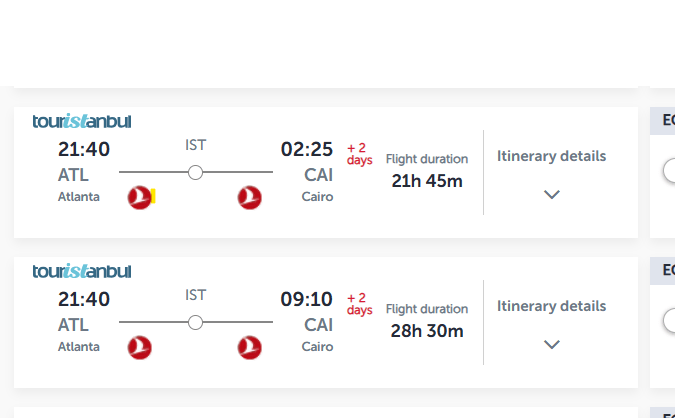675x418 pixels.
Task: Open Itinerary details for the 09:10 arrival flight
Action: click(x=552, y=306)
